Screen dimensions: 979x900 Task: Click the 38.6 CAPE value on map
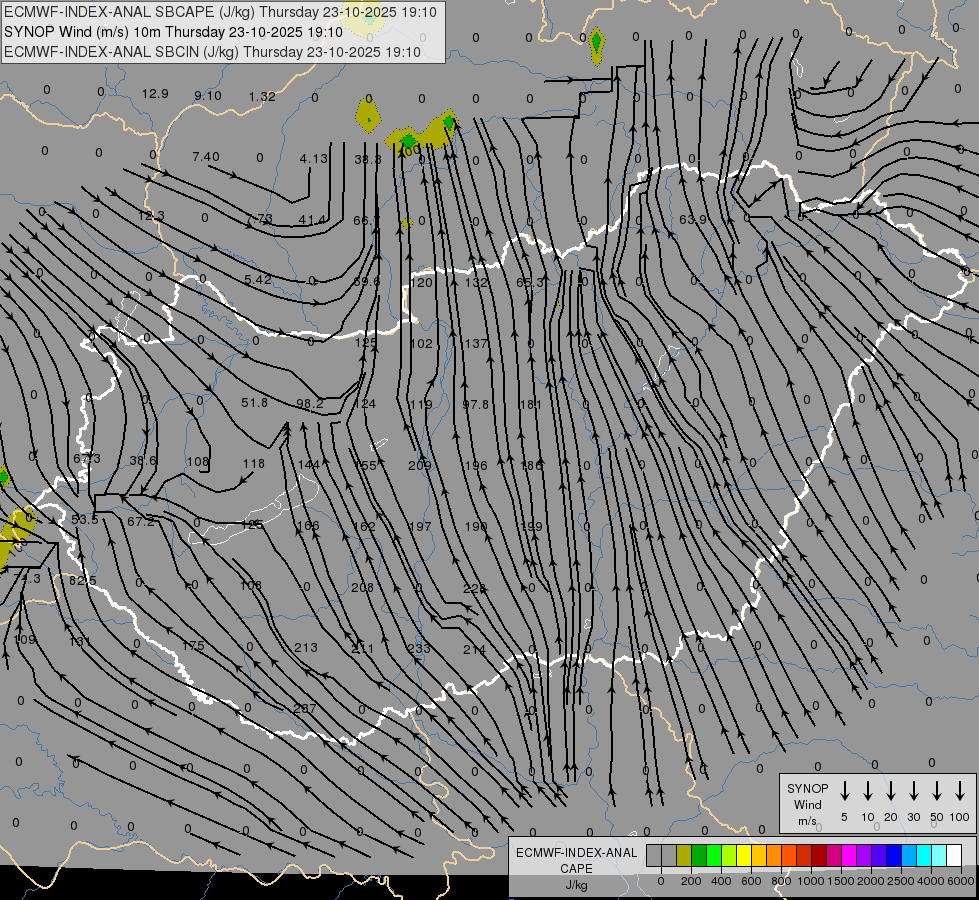click(142, 460)
